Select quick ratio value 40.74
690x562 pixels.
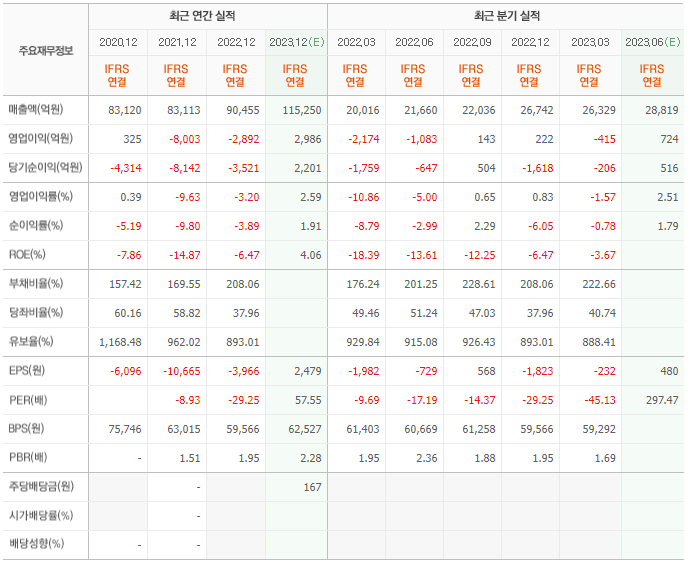(602, 313)
